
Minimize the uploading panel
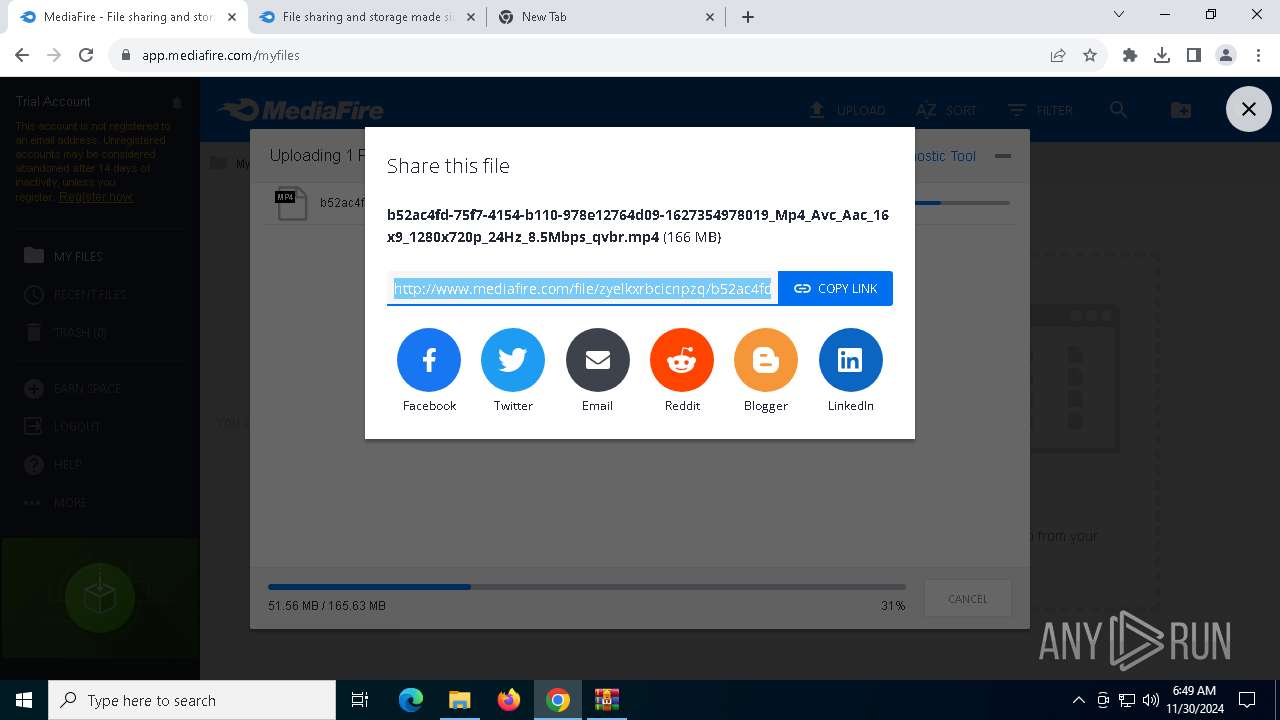pyautogui.click(x=1003, y=156)
